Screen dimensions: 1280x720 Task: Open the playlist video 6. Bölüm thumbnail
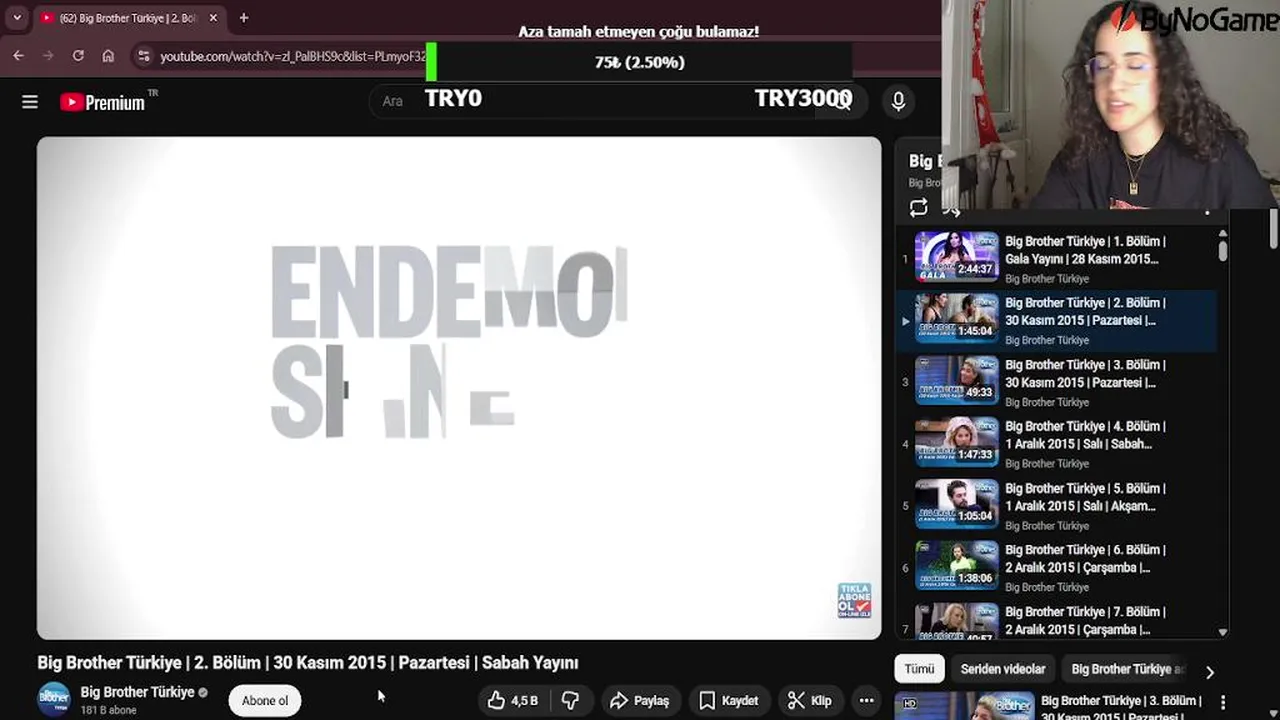click(x=957, y=566)
